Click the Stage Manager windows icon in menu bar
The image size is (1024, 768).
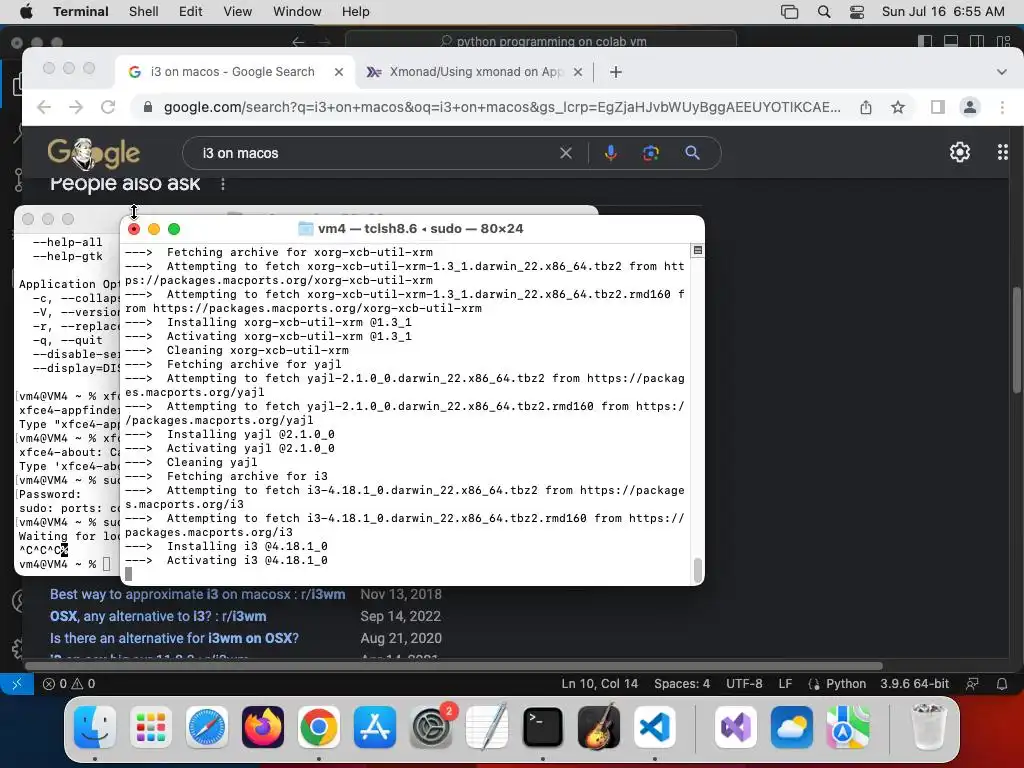tap(789, 12)
